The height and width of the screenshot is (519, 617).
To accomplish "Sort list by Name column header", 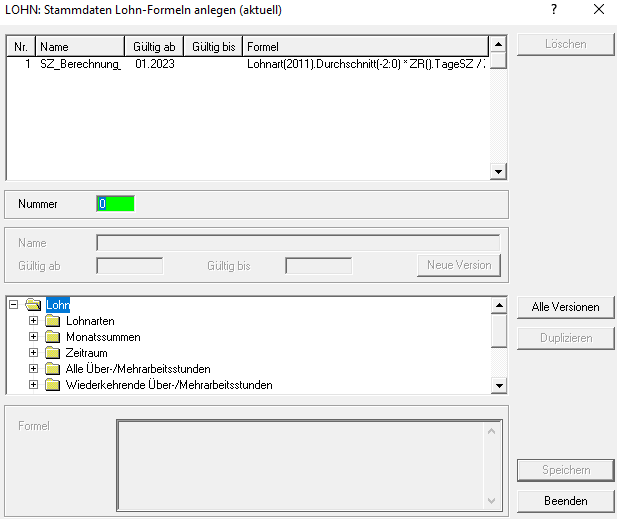I will point(80,47).
